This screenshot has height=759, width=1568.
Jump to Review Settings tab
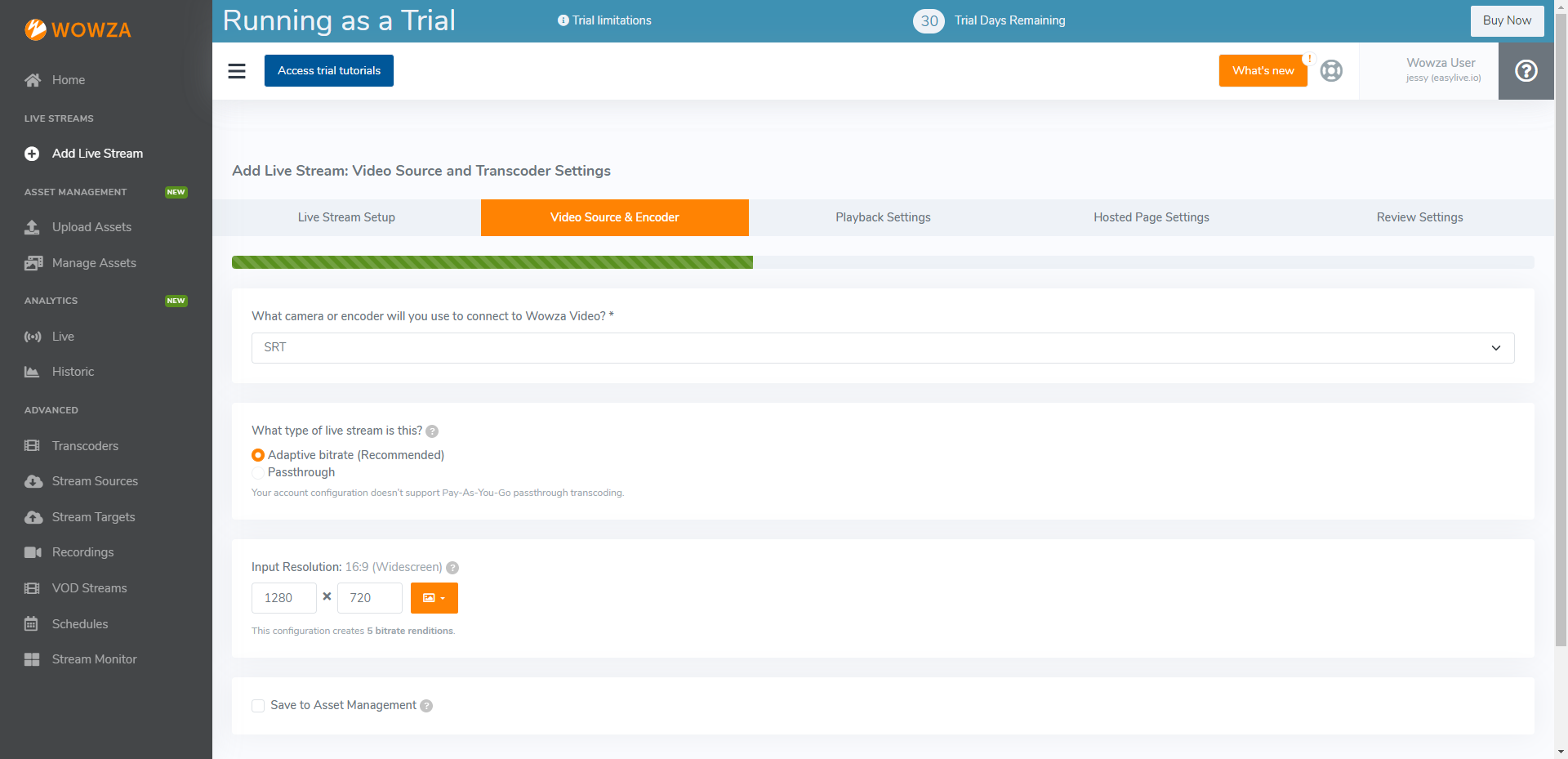pos(1420,217)
